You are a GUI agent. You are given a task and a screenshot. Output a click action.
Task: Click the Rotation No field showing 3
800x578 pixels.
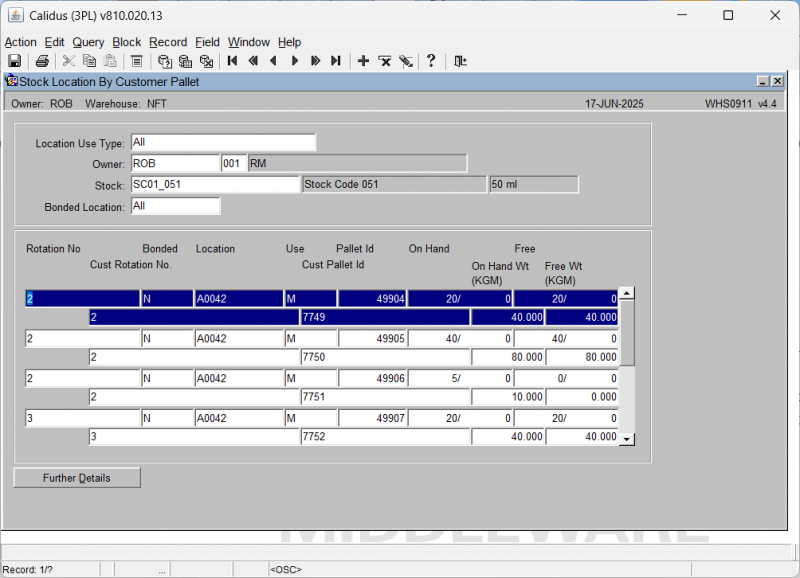[83, 418]
